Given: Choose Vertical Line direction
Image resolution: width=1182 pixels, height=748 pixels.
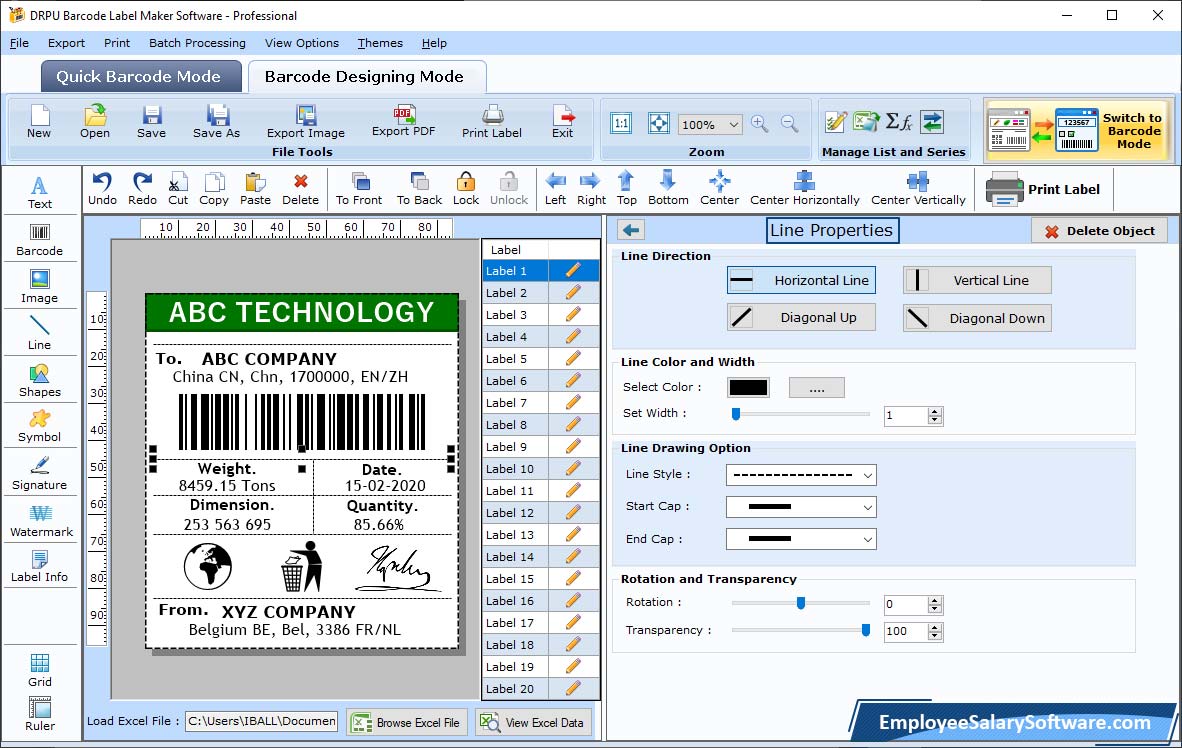Looking at the screenshot, I should [x=977, y=280].
